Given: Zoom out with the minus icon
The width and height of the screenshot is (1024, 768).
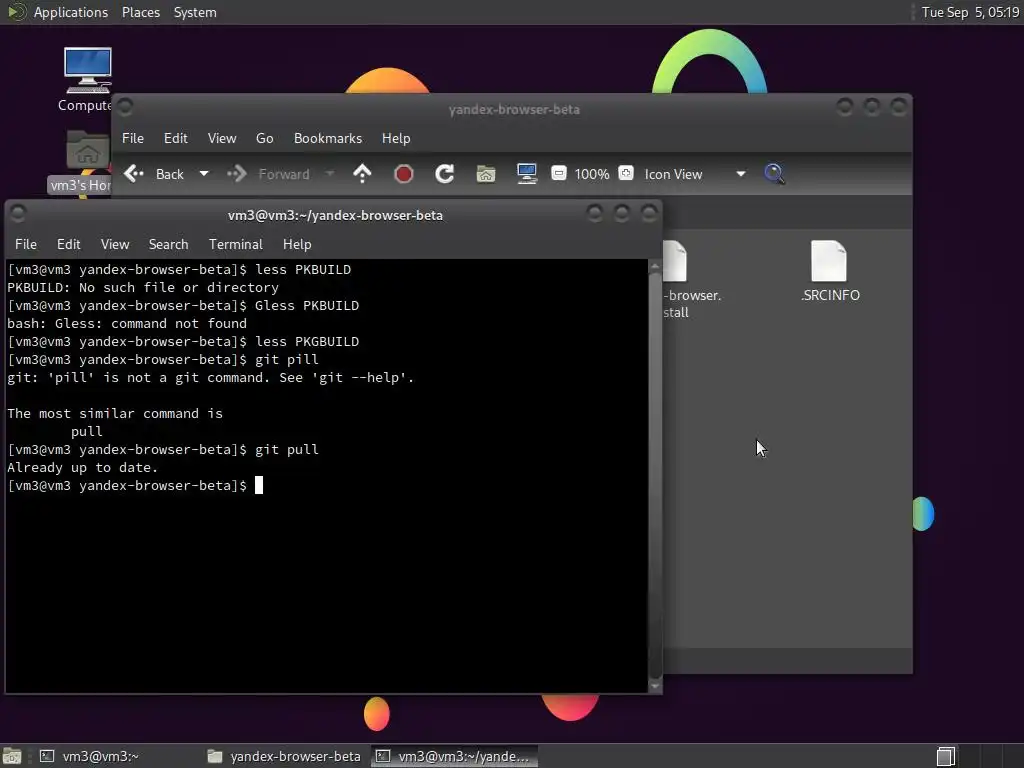Looking at the screenshot, I should click(558, 173).
